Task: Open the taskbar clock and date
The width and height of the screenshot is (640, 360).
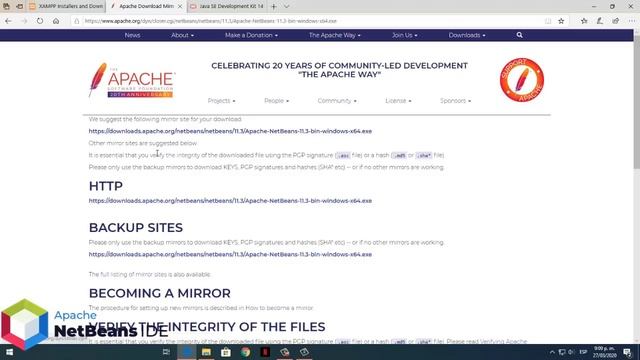Action: click(x=605, y=352)
